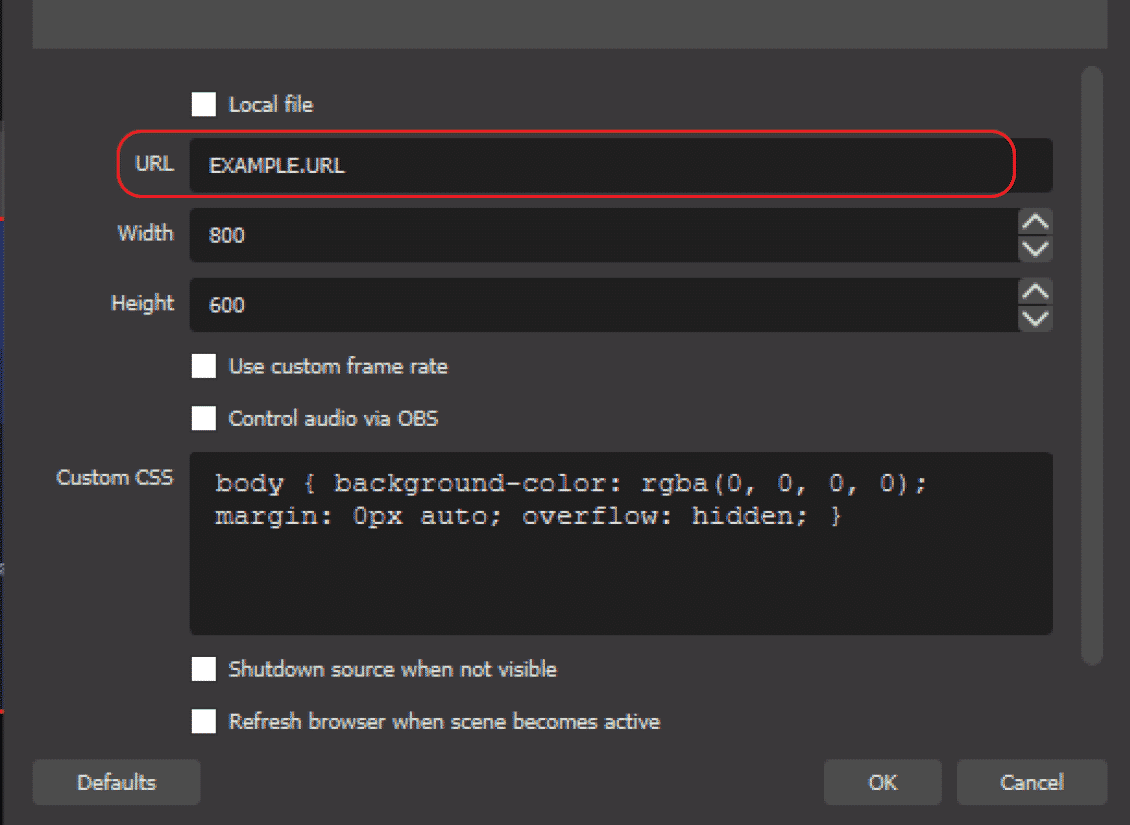Screen dimensions: 1130x825
Task: Click the Defaults button
Action: pos(116,782)
